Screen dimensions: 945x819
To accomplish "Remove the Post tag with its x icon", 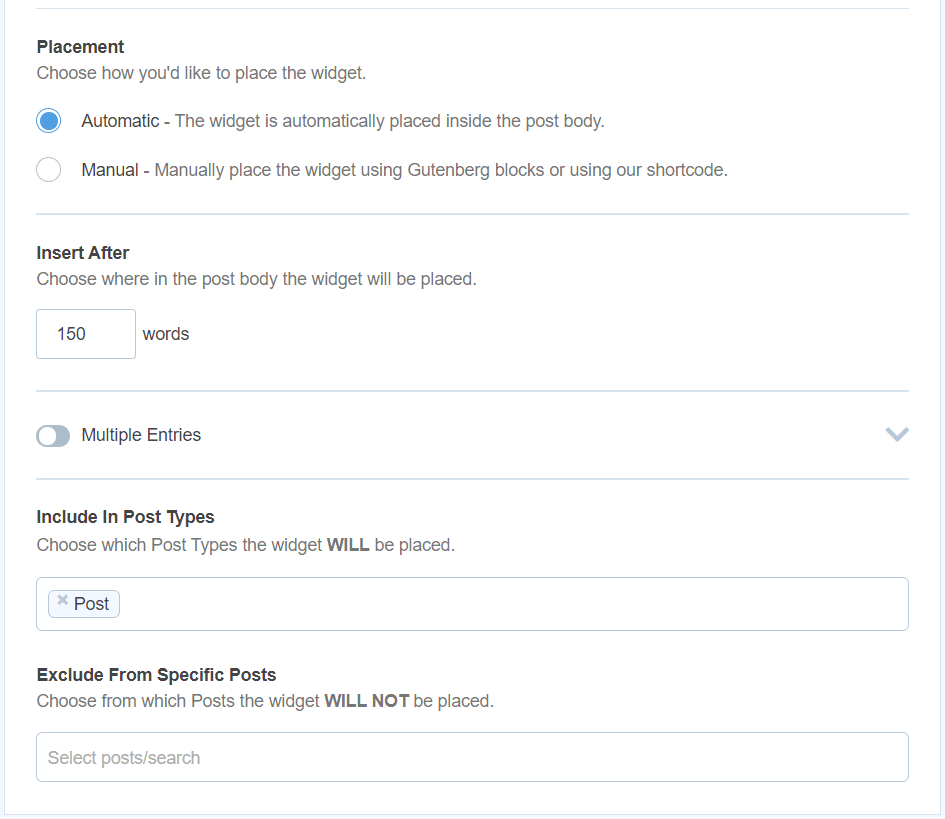I will [x=63, y=601].
